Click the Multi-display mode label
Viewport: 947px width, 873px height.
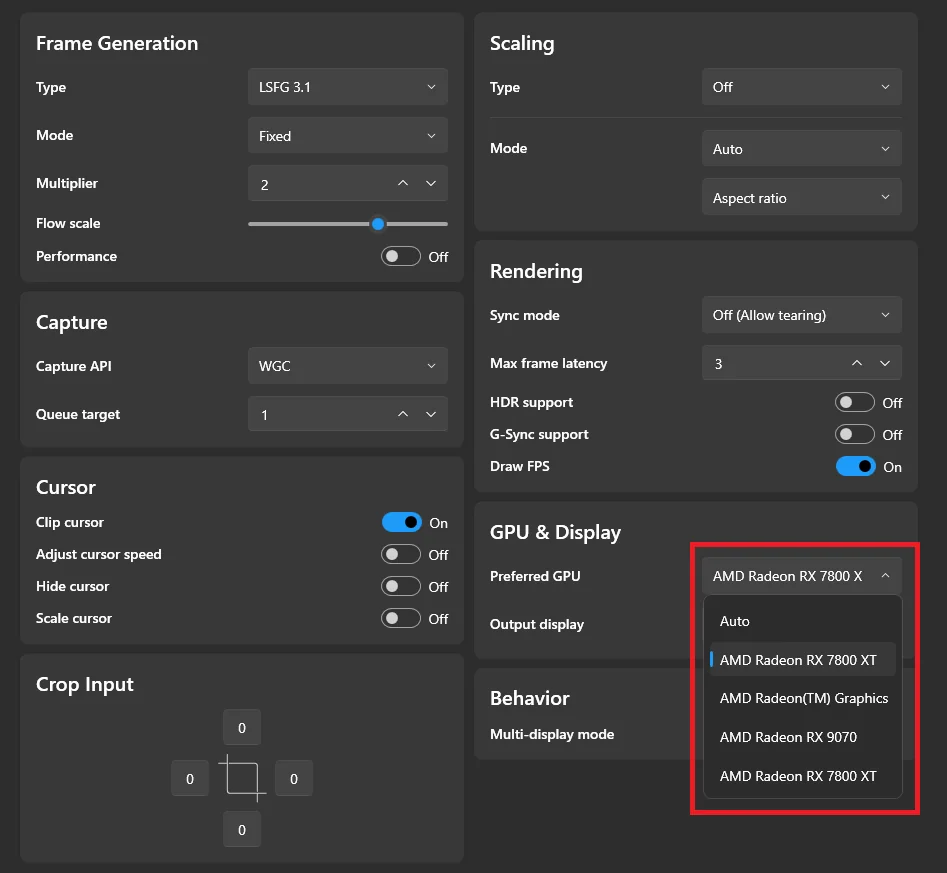coord(552,735)
